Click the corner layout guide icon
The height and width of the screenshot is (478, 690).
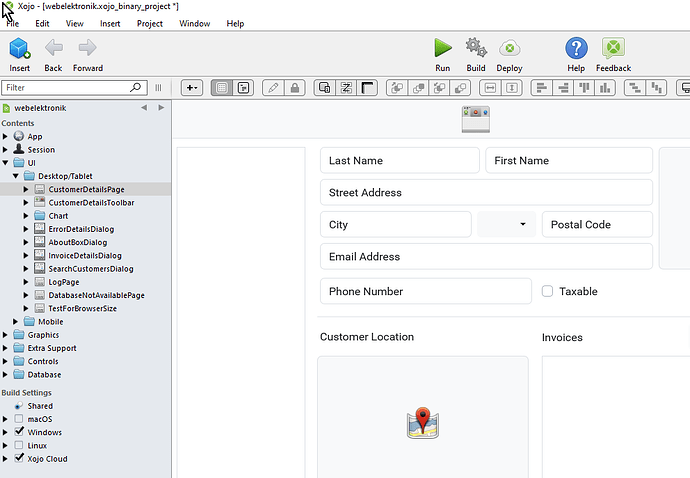(x=367, y=88)
